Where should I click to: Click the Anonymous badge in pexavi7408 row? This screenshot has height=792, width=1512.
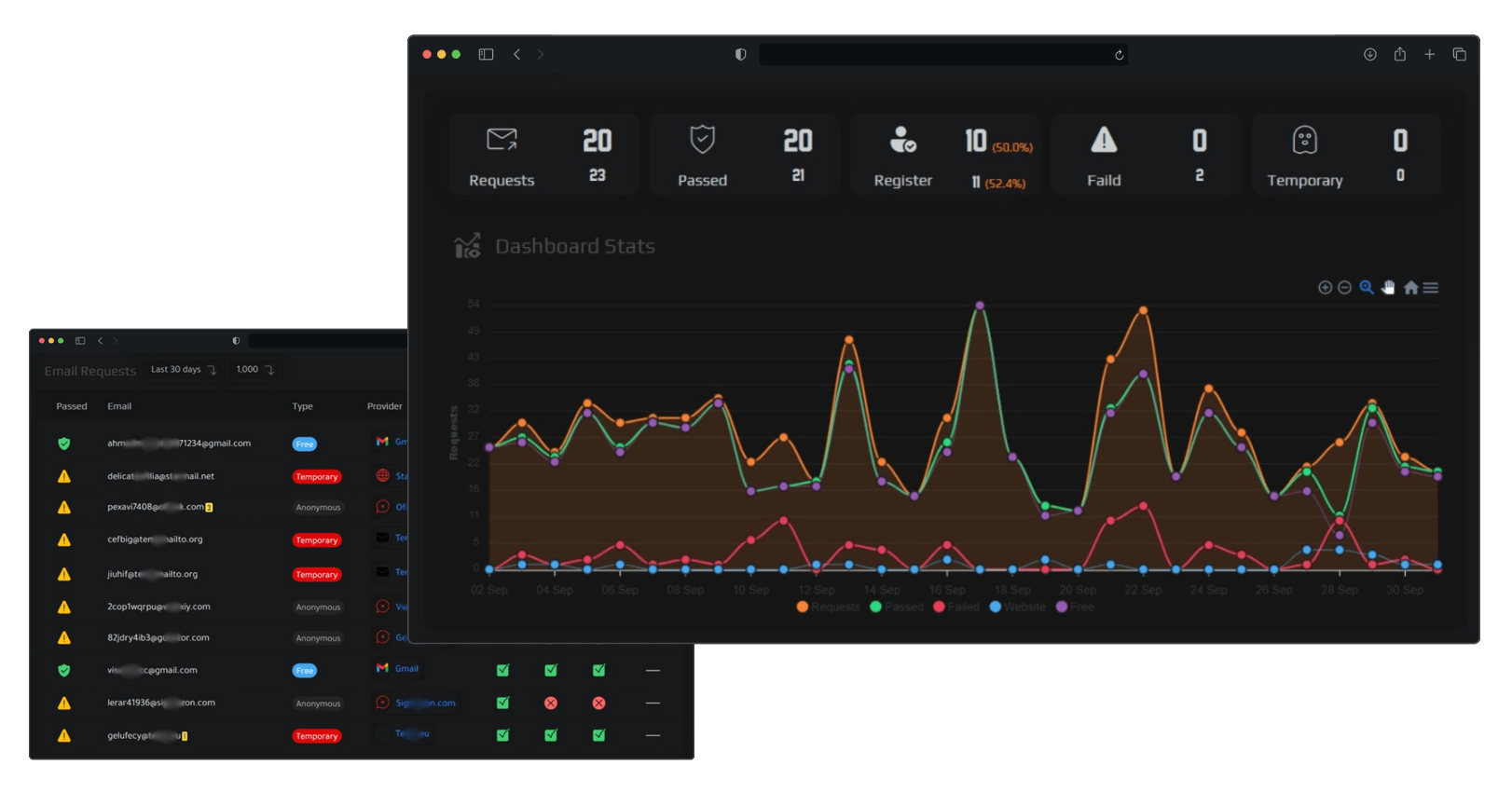[x=318, y=508]
